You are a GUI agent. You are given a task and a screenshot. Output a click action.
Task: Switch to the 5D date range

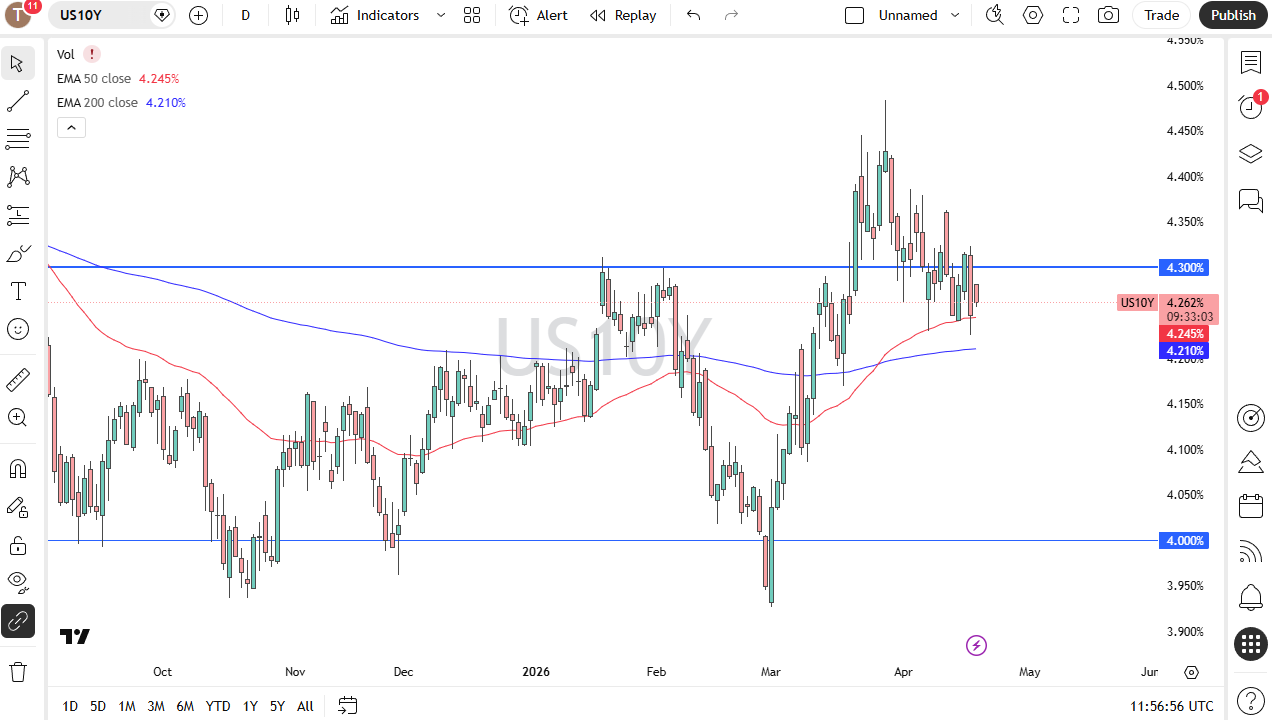pyautogui.click(x=98, y=706)
